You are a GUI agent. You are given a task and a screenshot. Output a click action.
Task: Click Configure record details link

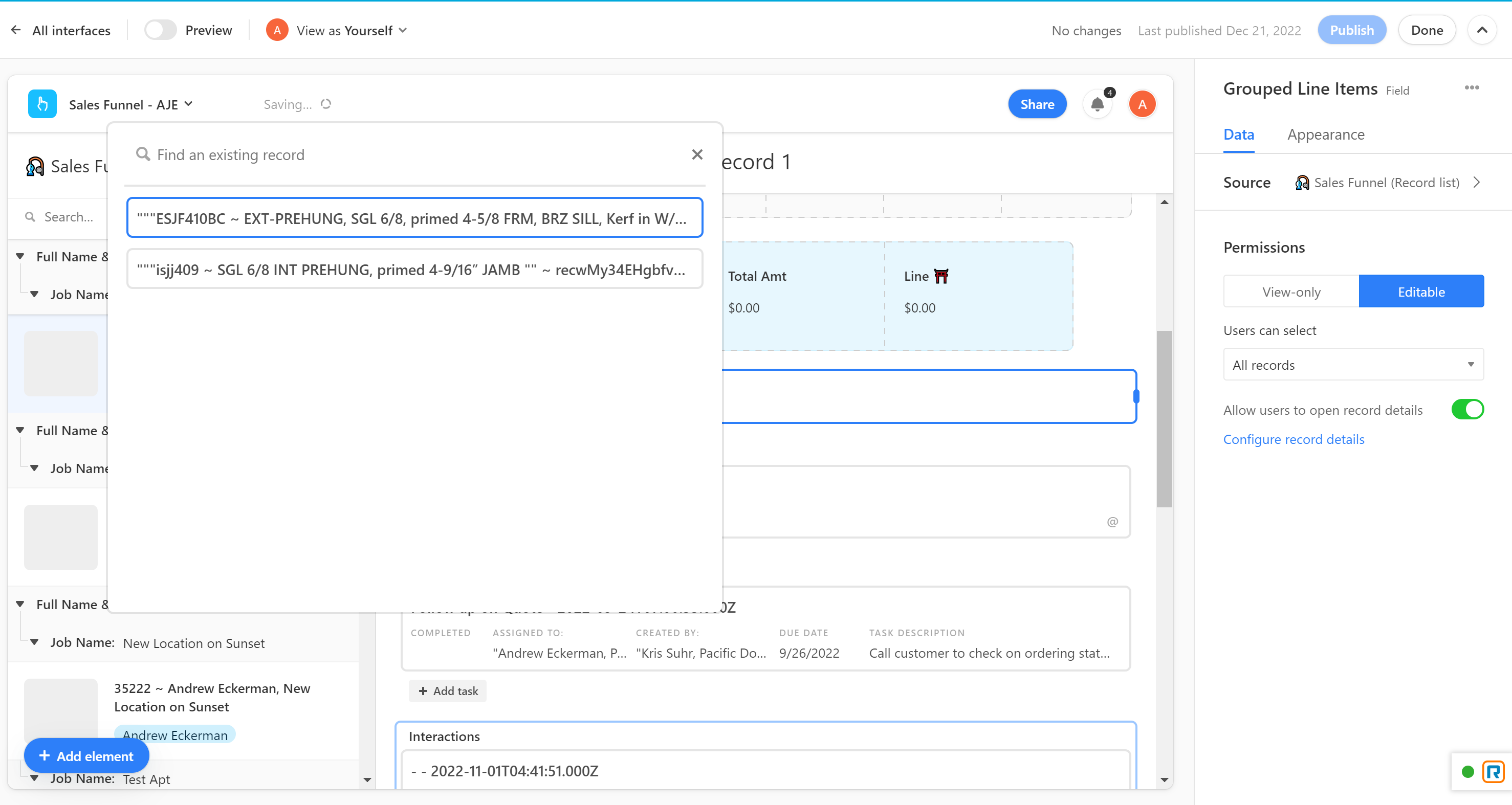pyautogui.click(x=1293, y=439)
